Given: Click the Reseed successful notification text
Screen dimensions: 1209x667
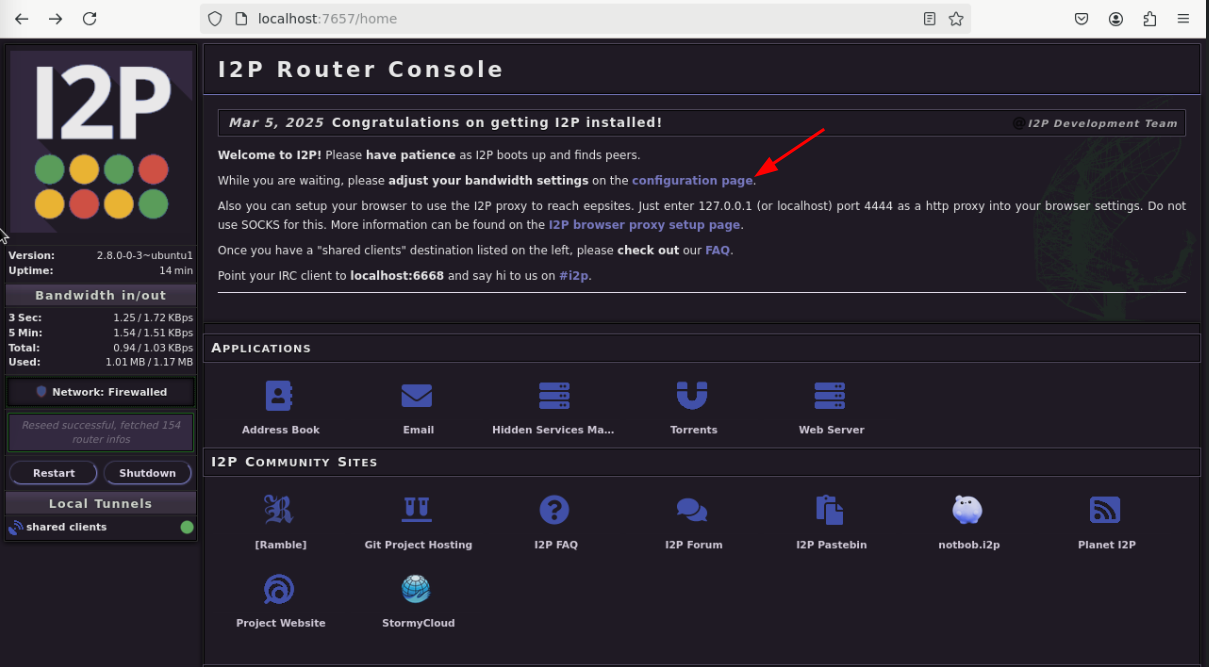Looking at the screenshot, I should point(101,432).
